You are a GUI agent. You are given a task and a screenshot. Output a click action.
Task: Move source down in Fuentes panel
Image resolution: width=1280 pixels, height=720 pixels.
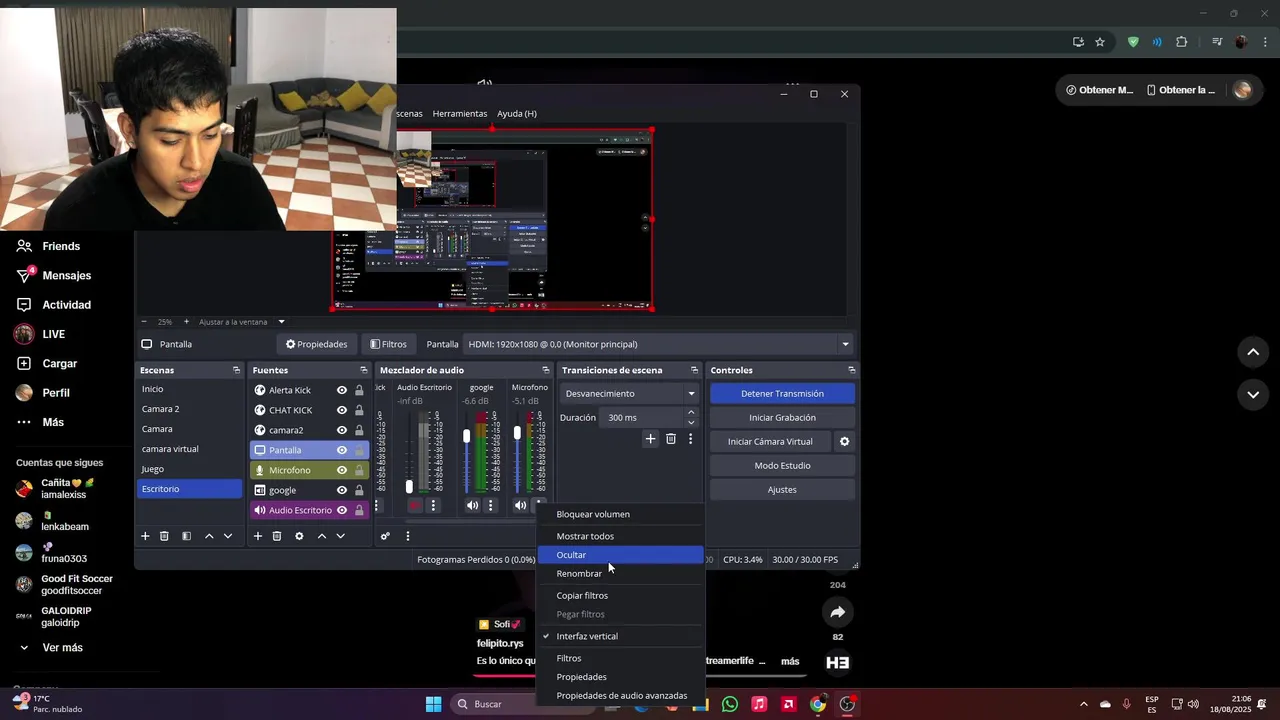(340, 536)
